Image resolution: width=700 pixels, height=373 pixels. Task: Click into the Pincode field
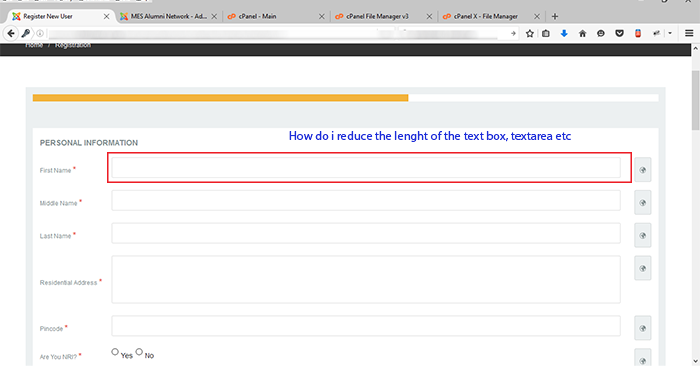click(x=366, y=326)
